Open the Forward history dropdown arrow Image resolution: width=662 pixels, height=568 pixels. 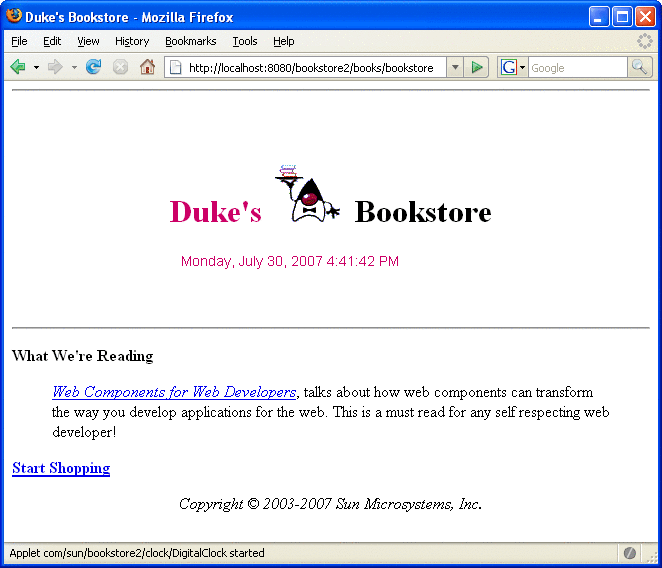[x=74, y=67]
